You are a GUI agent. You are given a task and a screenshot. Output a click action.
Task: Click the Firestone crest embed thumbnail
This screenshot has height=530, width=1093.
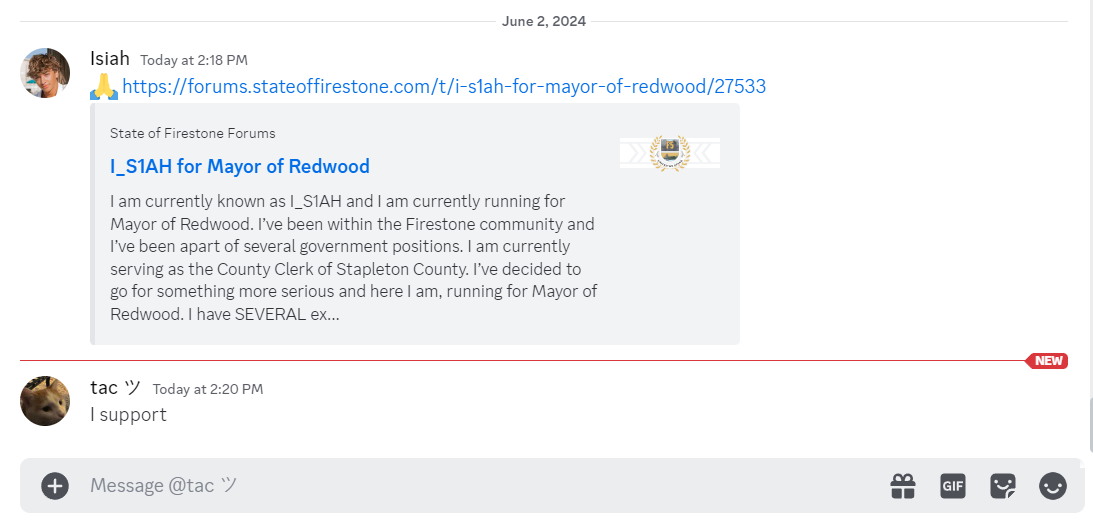(670, 153)
